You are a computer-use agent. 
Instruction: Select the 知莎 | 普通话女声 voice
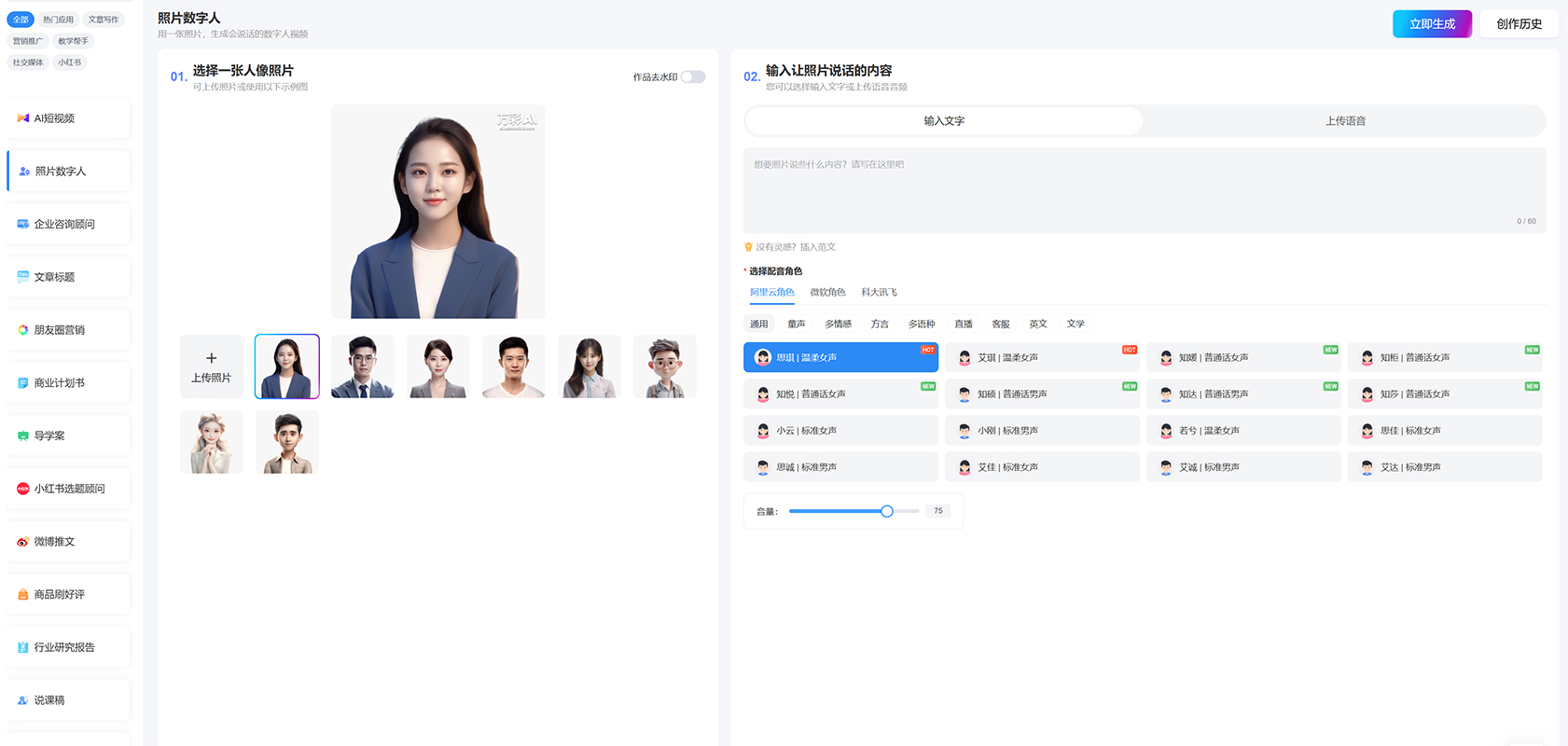[x=1445, y=394]
